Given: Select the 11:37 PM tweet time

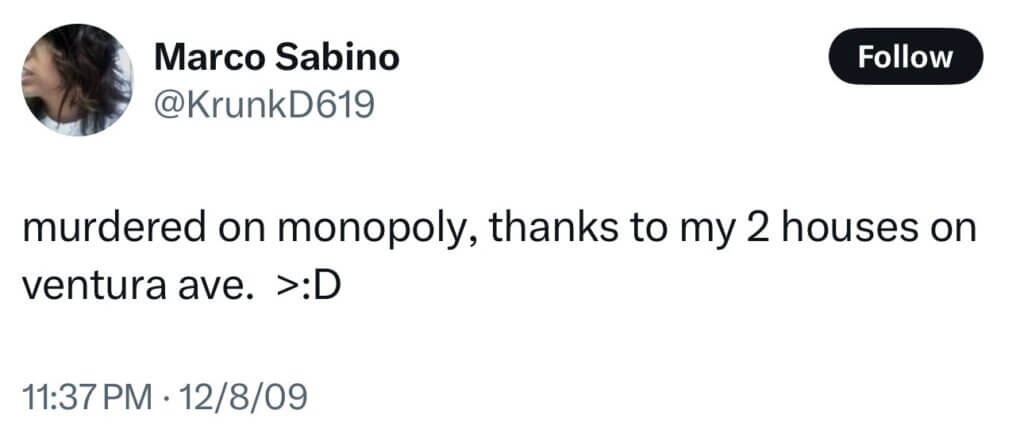Looking at the screenshot, I should pos(86,398).
